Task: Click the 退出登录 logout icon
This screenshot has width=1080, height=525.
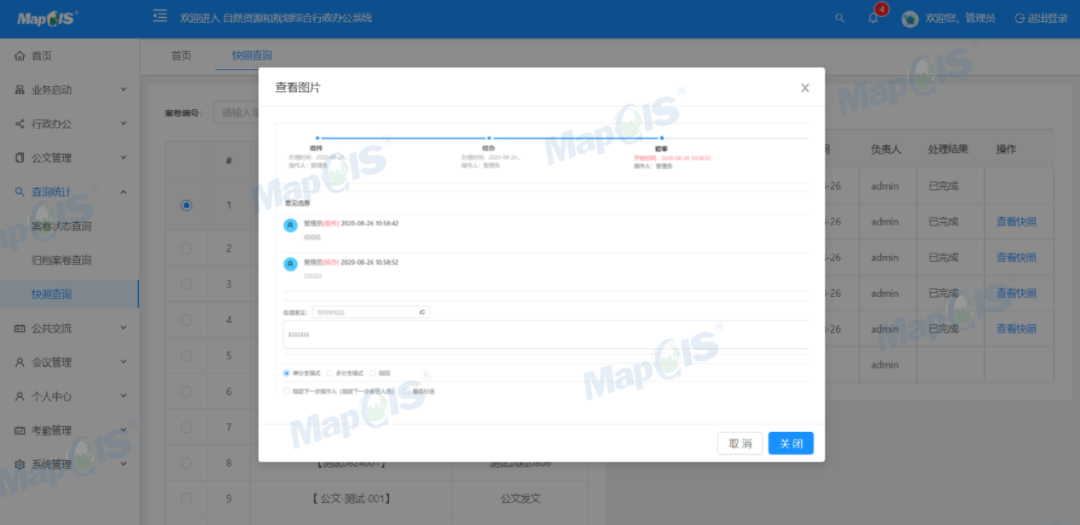Action: 1020,18
